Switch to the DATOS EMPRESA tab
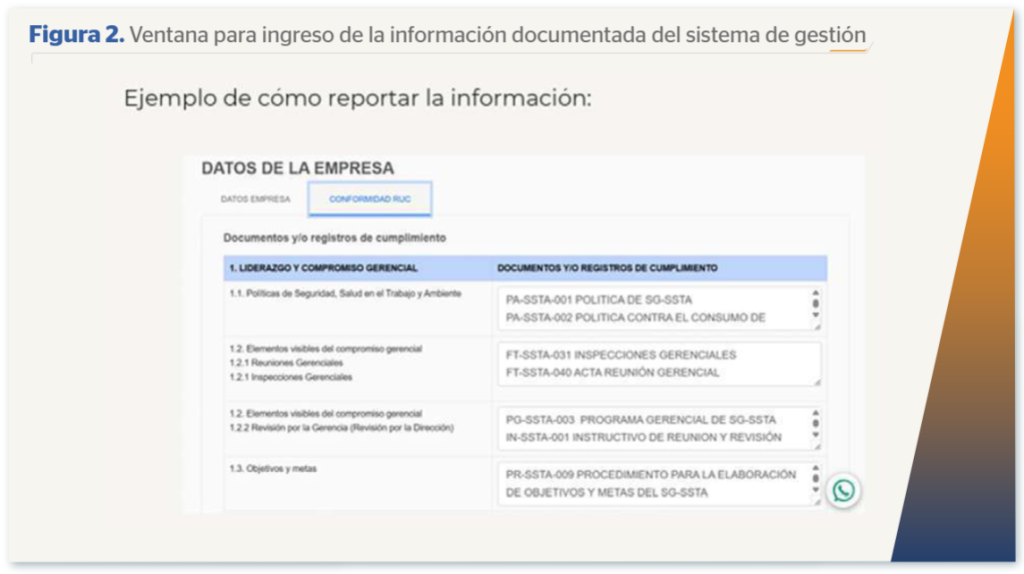Image resolution: width=1024 pixels, height=574 pixels. tap(255, 199)
